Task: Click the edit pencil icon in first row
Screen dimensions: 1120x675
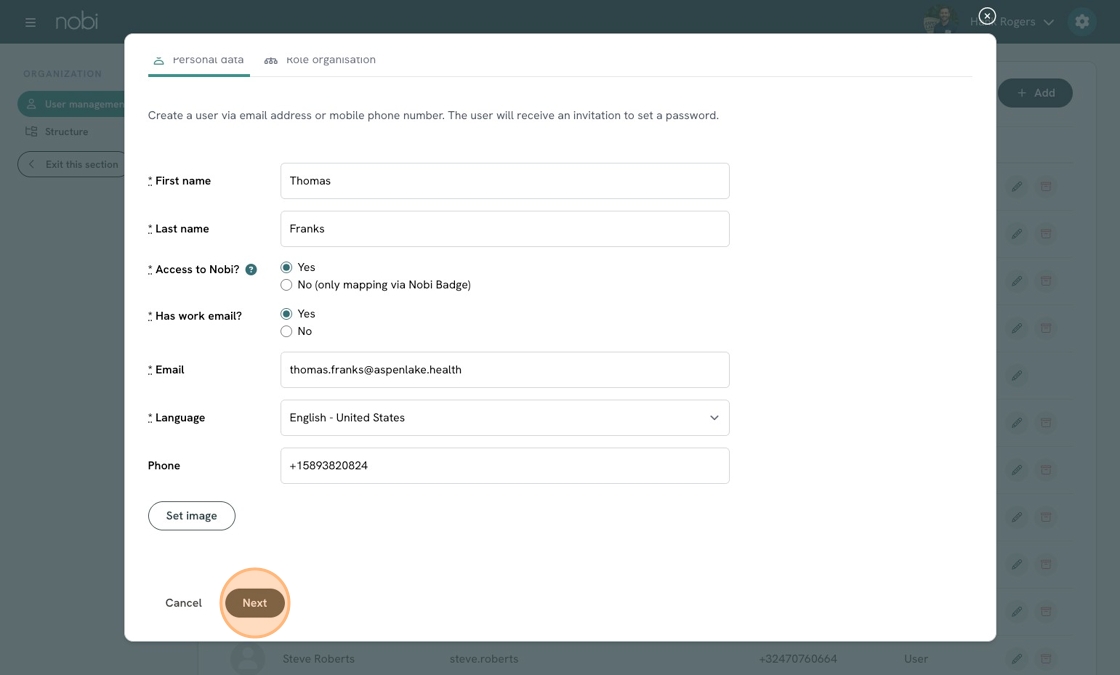Action: (x=1016, y=186)
